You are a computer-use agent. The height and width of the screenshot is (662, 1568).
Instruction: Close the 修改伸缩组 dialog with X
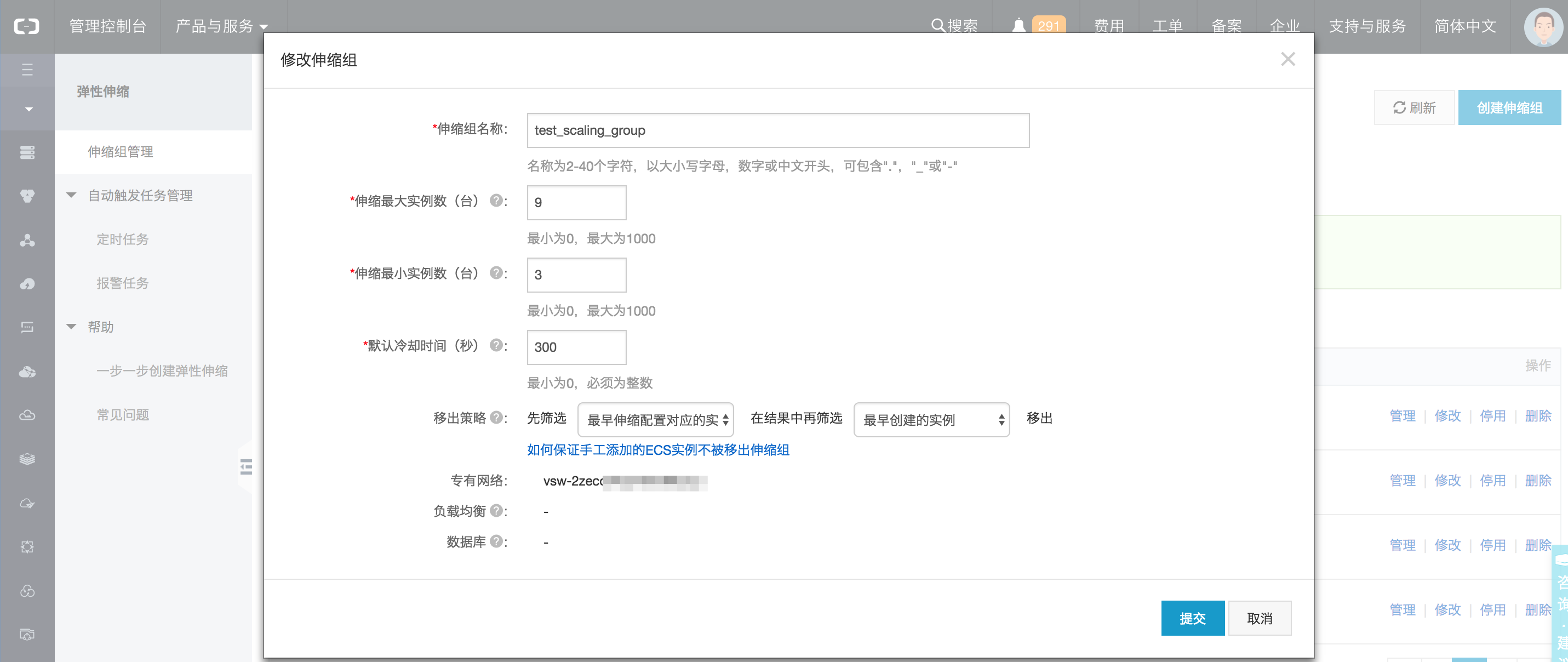(1288, 59)
